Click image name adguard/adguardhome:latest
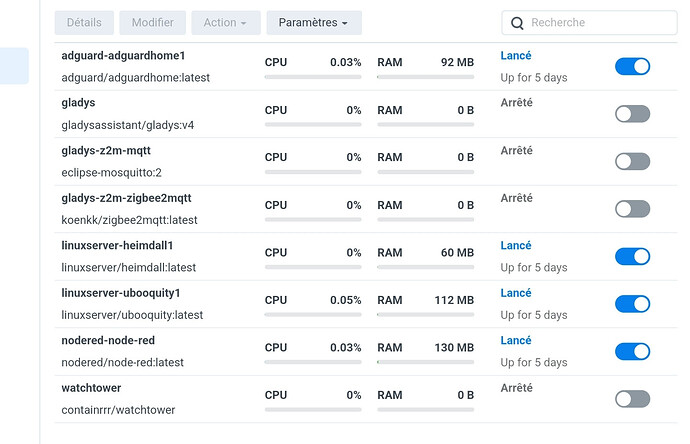Viewport: 690px width, 444px height. tap(136, 78)
